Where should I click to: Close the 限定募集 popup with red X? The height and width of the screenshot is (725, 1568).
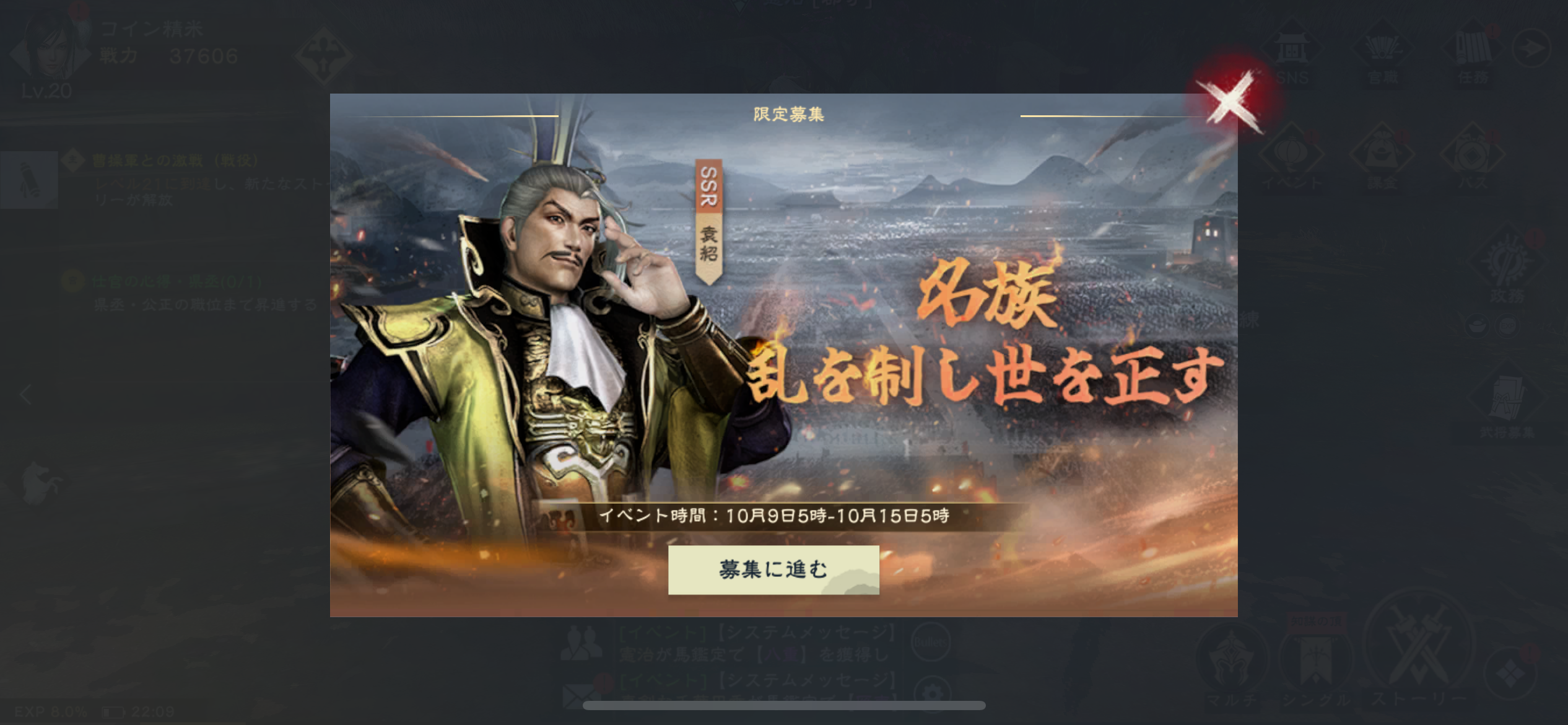(1230, 102)
